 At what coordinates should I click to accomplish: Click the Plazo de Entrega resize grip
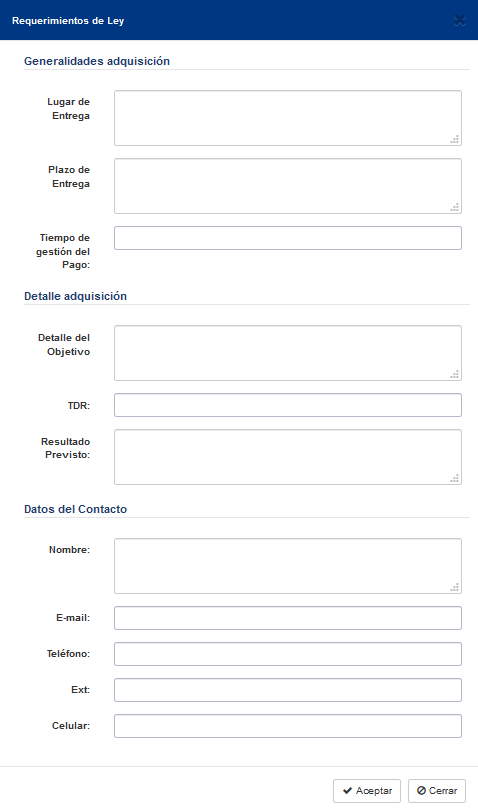(455, 207)
